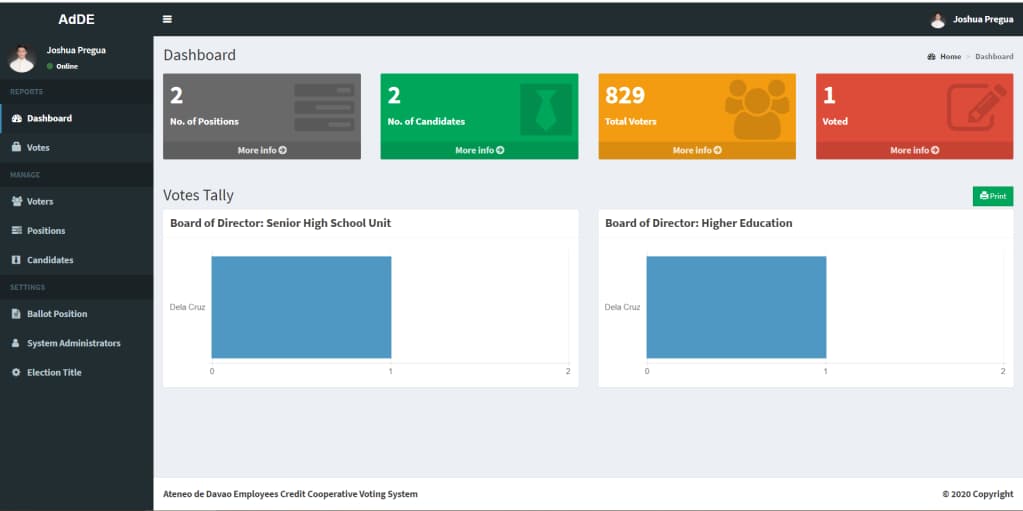Click the Senior High School Unit chart bar
Viewport: 1023px width, 511px height.
click(301, 307)
